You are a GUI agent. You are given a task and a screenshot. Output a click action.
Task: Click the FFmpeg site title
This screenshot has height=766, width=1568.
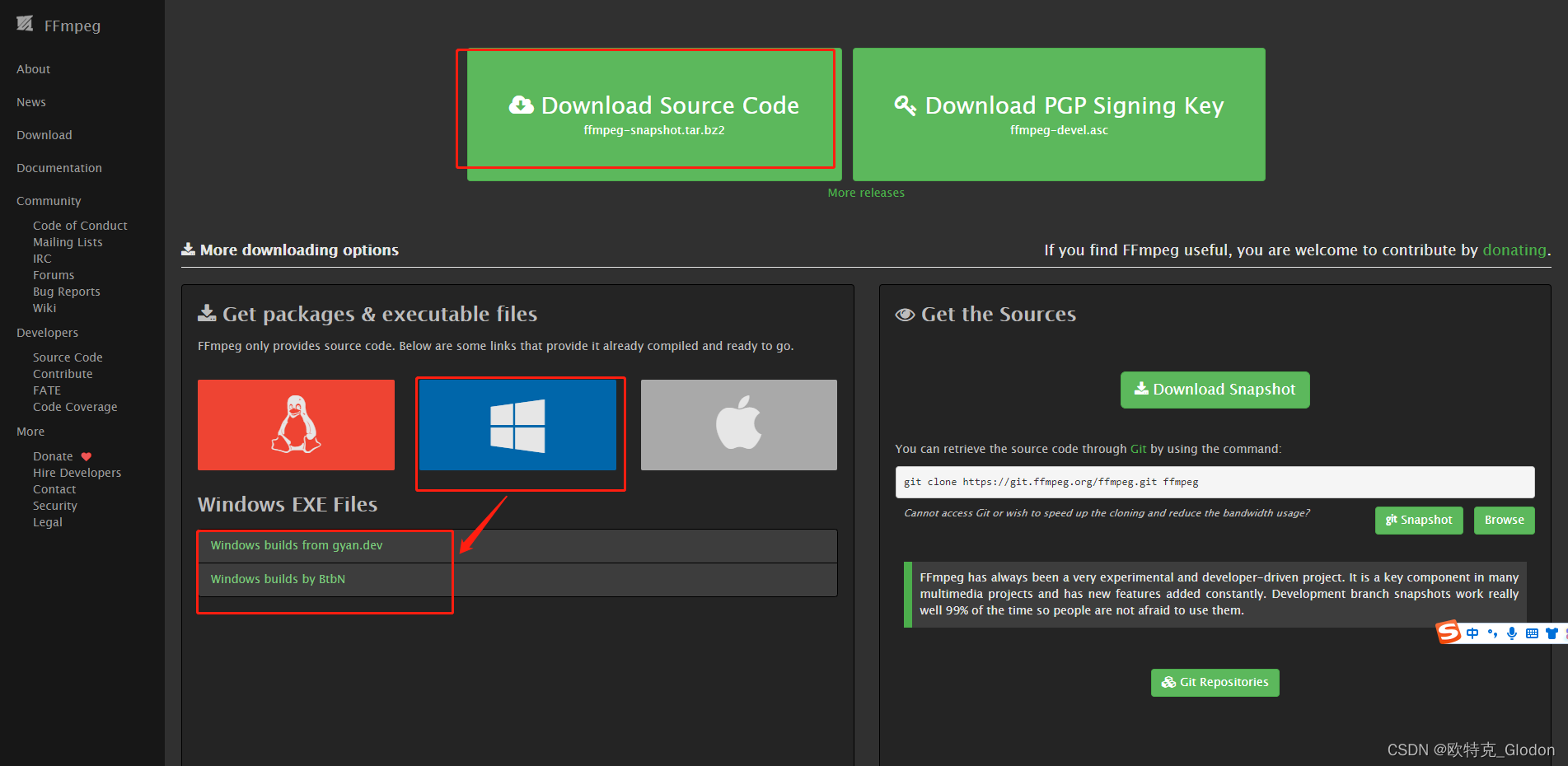click(x=73, y=26)
